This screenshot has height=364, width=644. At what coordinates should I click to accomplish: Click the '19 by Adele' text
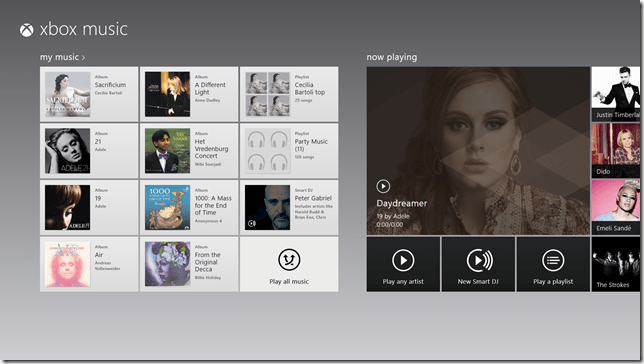coord(393,216)
